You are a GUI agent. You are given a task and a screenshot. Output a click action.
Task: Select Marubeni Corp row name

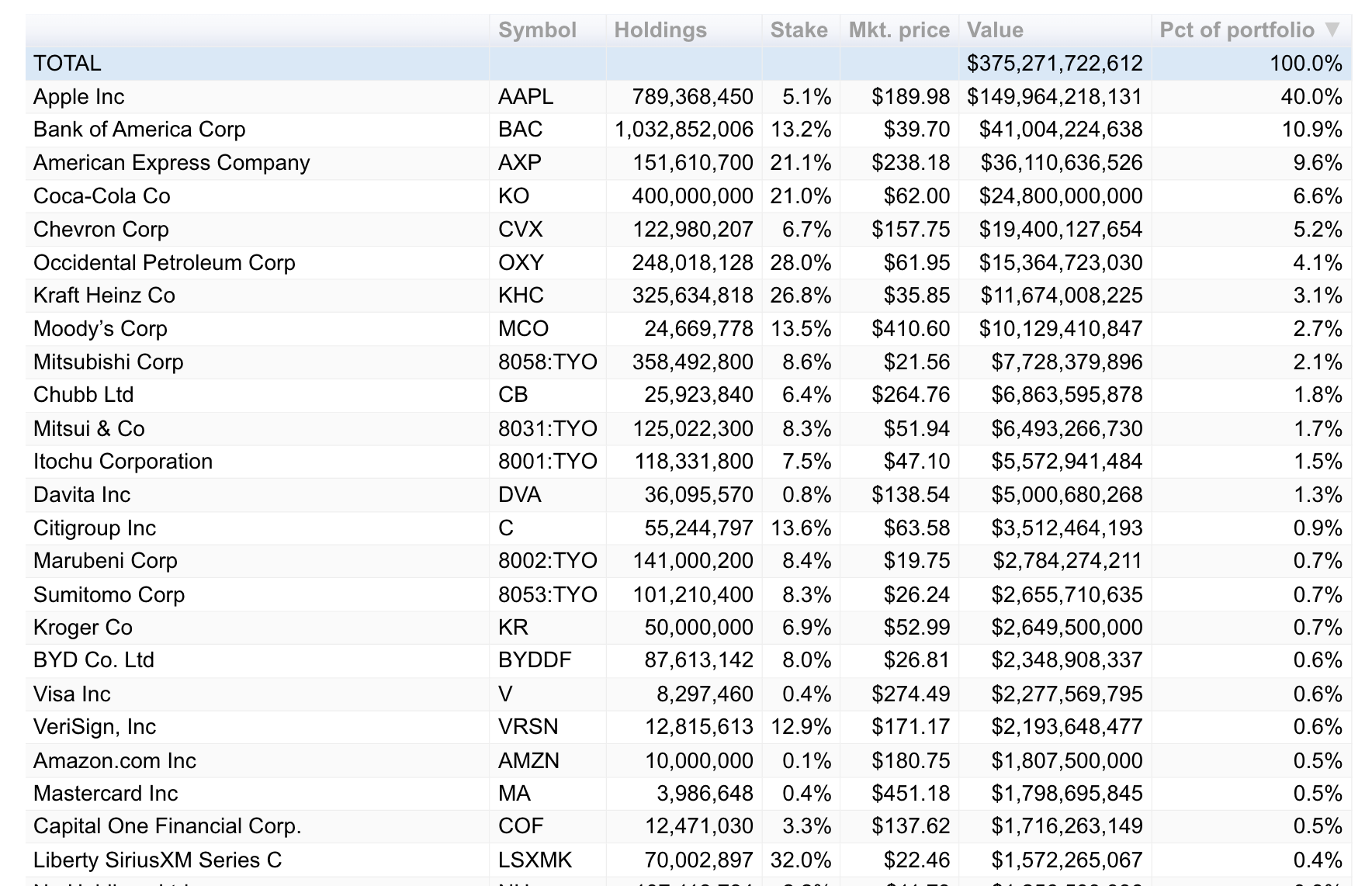pos(106,561)
